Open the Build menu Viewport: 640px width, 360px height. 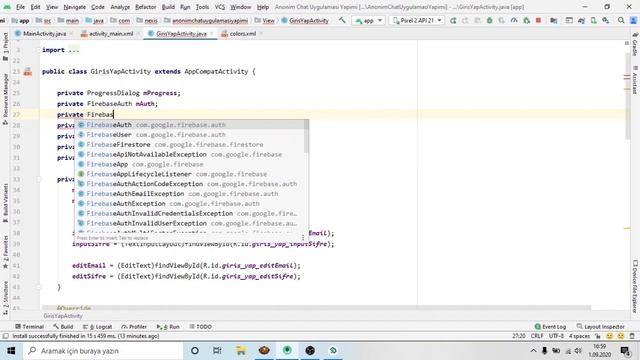[x=168, y=7]
